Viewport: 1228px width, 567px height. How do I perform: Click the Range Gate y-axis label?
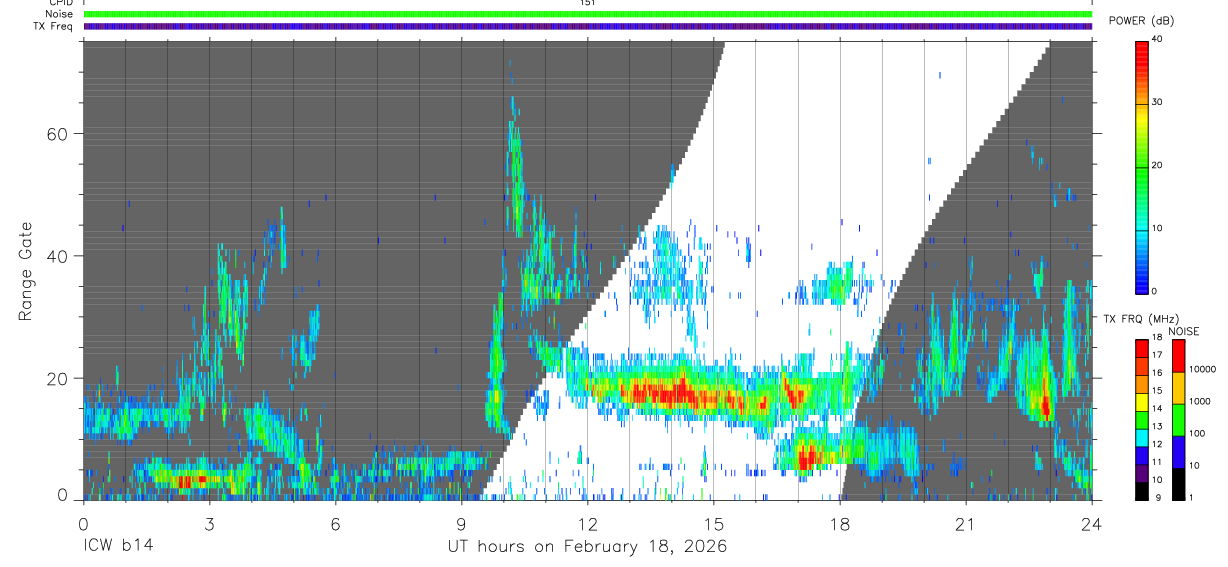[25, 271]
